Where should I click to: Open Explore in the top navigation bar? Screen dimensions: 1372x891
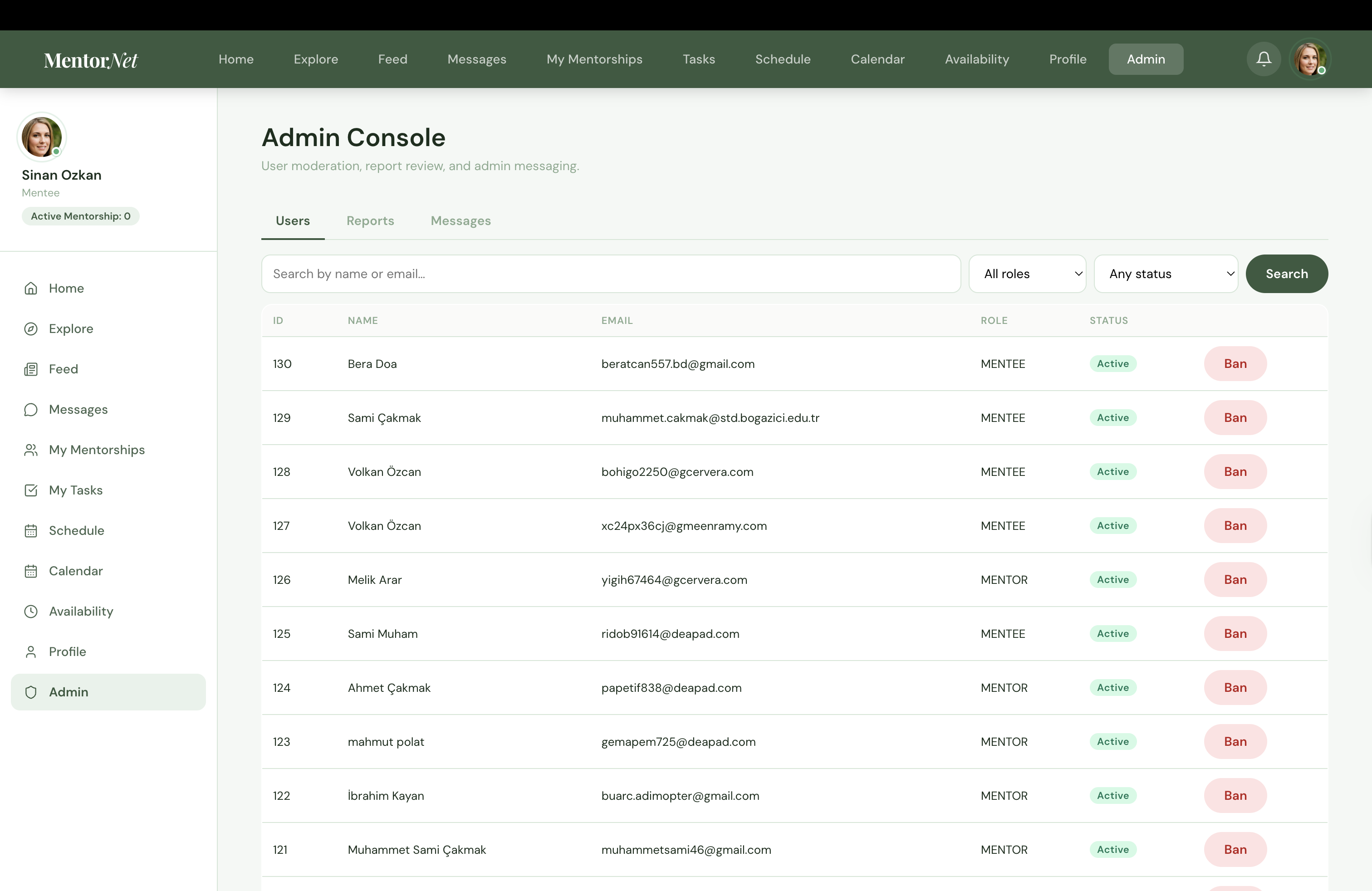coord(316,59)
